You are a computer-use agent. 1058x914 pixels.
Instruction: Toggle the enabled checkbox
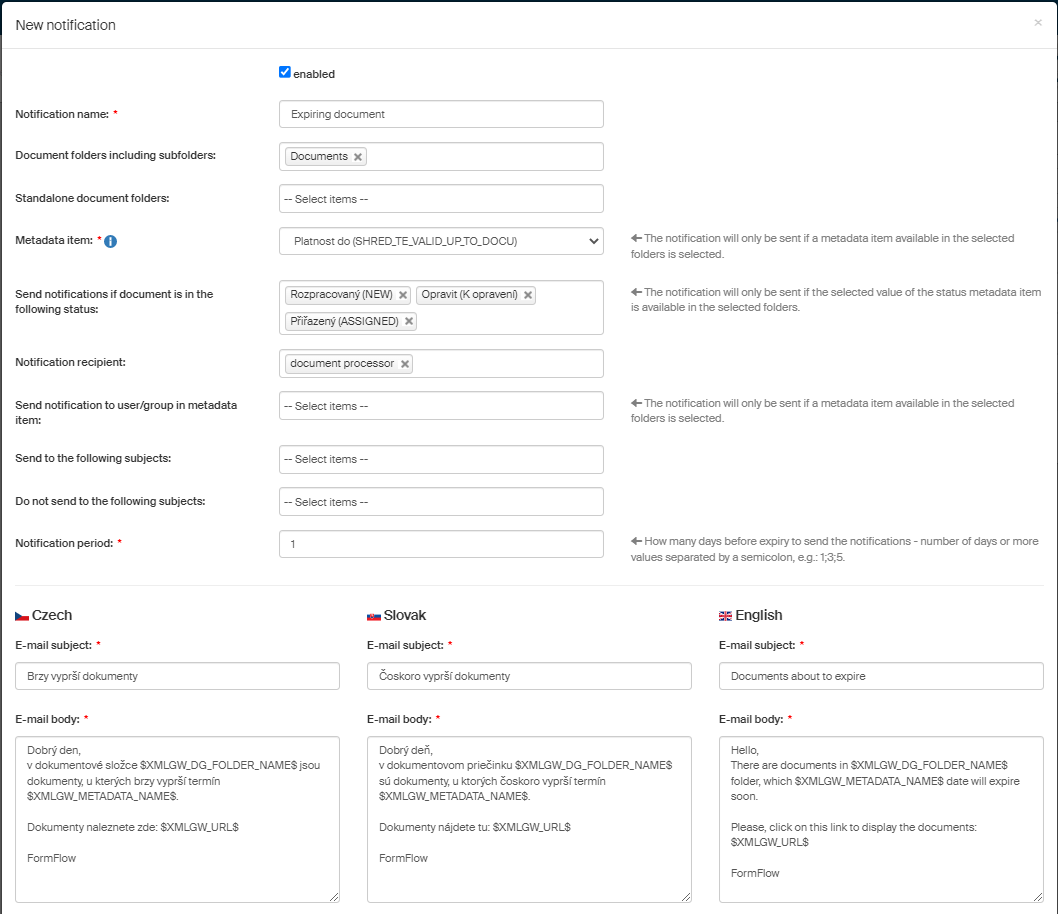(285, 72)
